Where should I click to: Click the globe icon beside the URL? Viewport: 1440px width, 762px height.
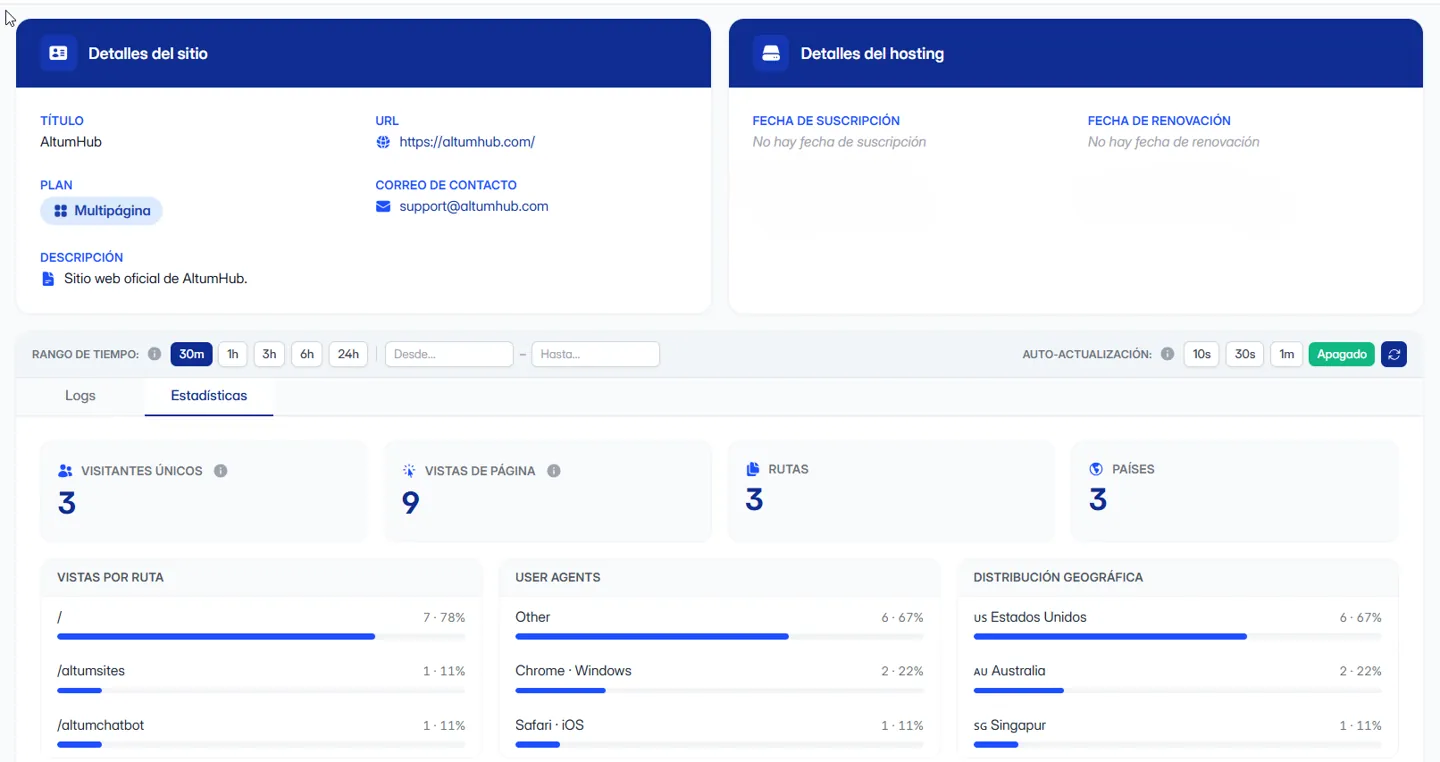pyautogui.click(x=383, y=142)
